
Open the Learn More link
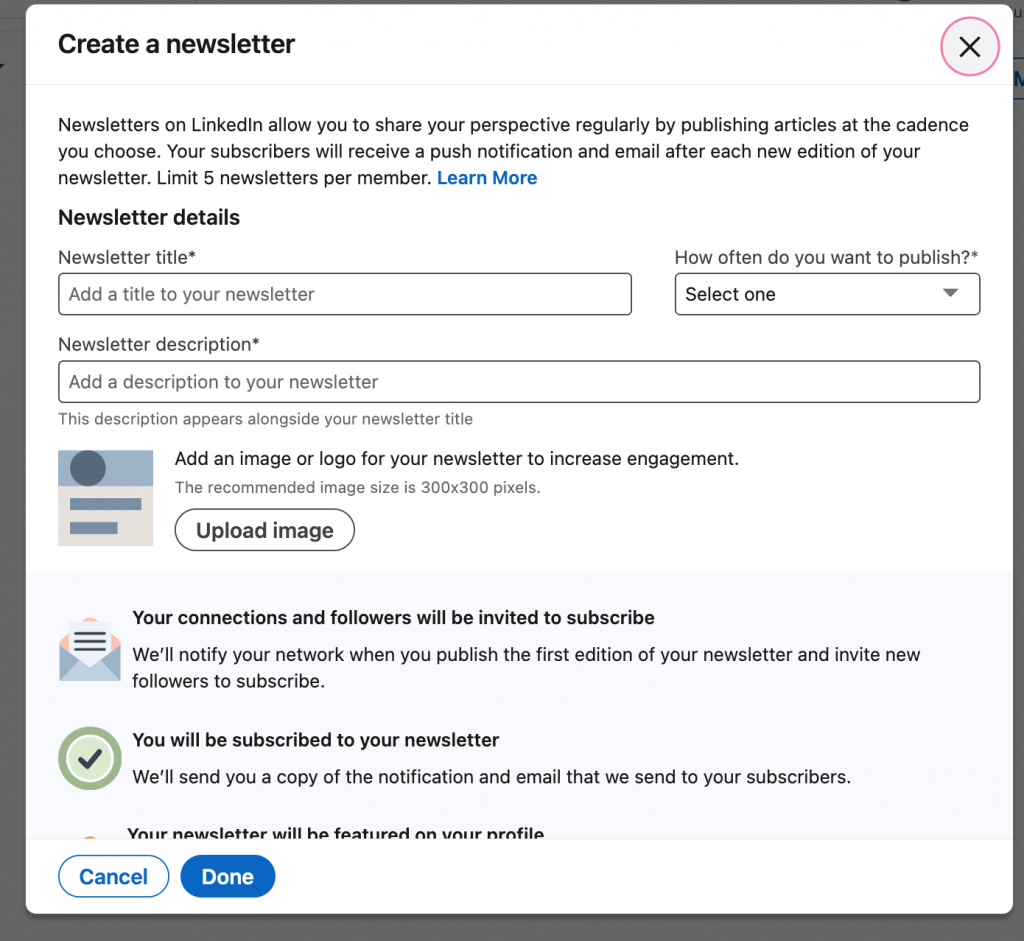tap(487, 178)
